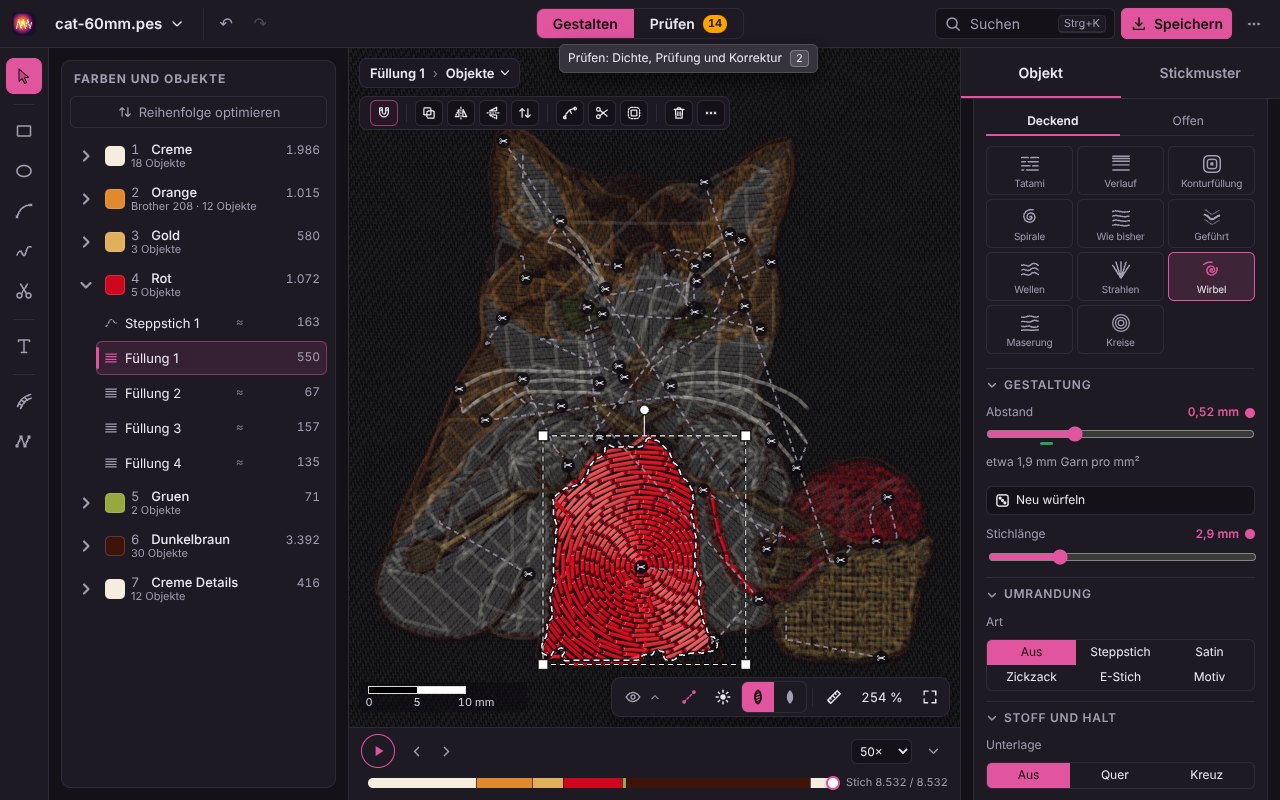Select the Text tool in left sidebar
Screen dimensions: 1280x800
pos(24,347)
